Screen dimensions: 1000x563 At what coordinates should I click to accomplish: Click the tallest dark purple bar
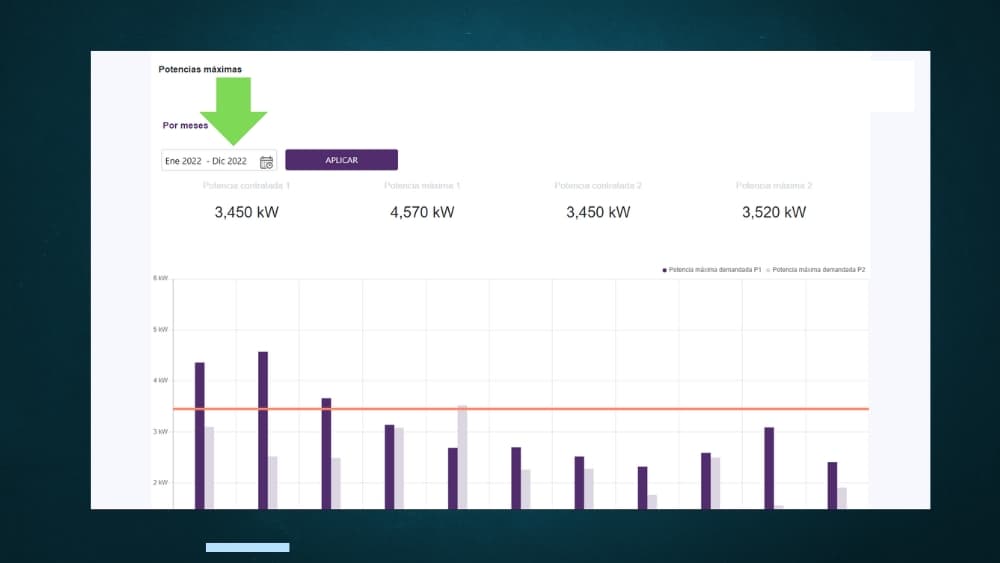click(263, 428)
